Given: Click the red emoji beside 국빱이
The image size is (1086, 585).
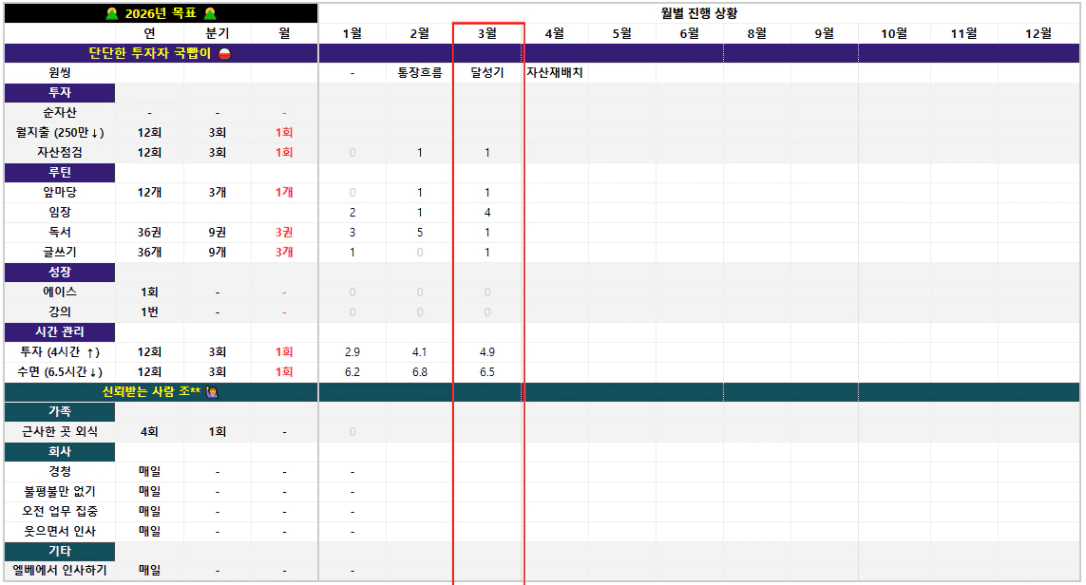Looking at the screenshot, I should [x=225, y=53].
